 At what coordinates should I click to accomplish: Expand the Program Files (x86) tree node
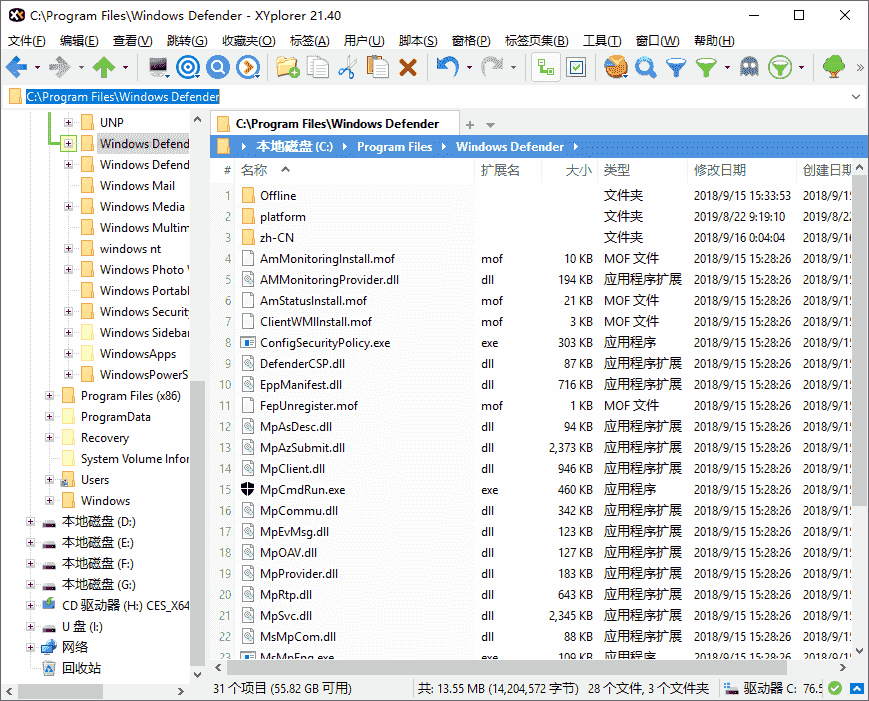coord(49,396)
